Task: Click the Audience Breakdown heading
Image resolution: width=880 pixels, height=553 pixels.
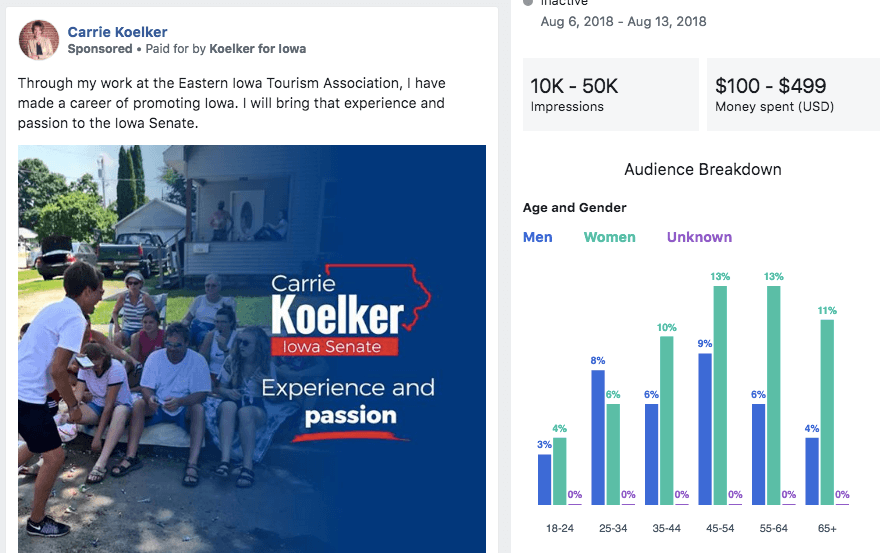Action: [x=703, y=170]
